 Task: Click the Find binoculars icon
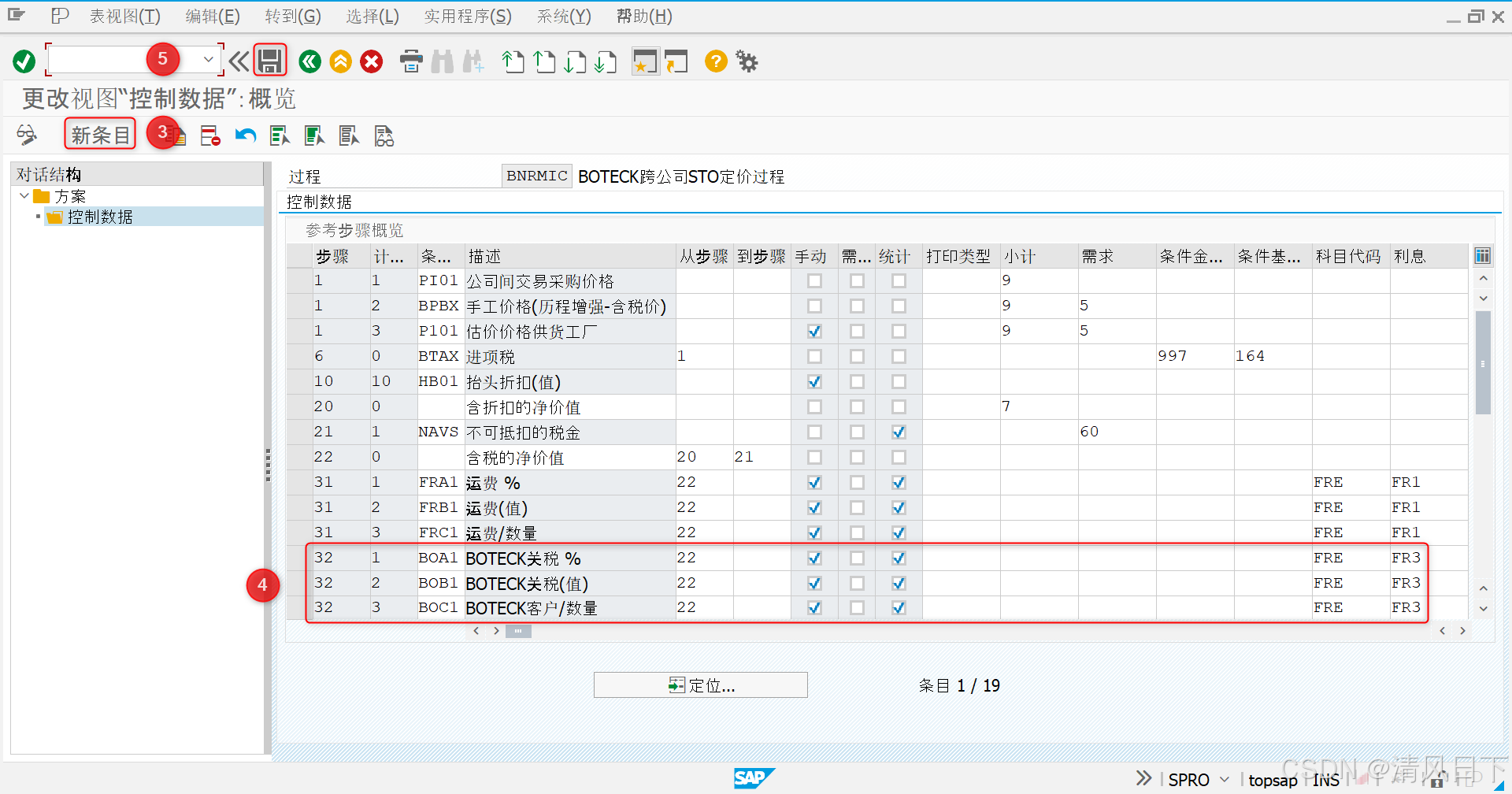[443, 61]
